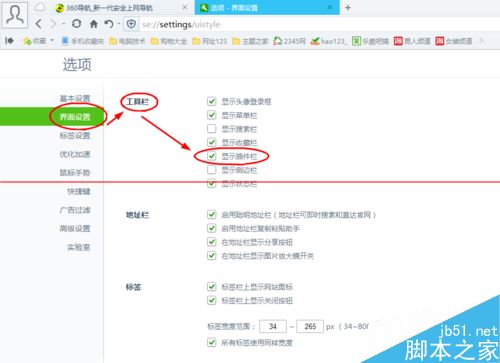Open the 购物大全 bookmark folder
Screen dimensions: 500x363
click(169, 41)
